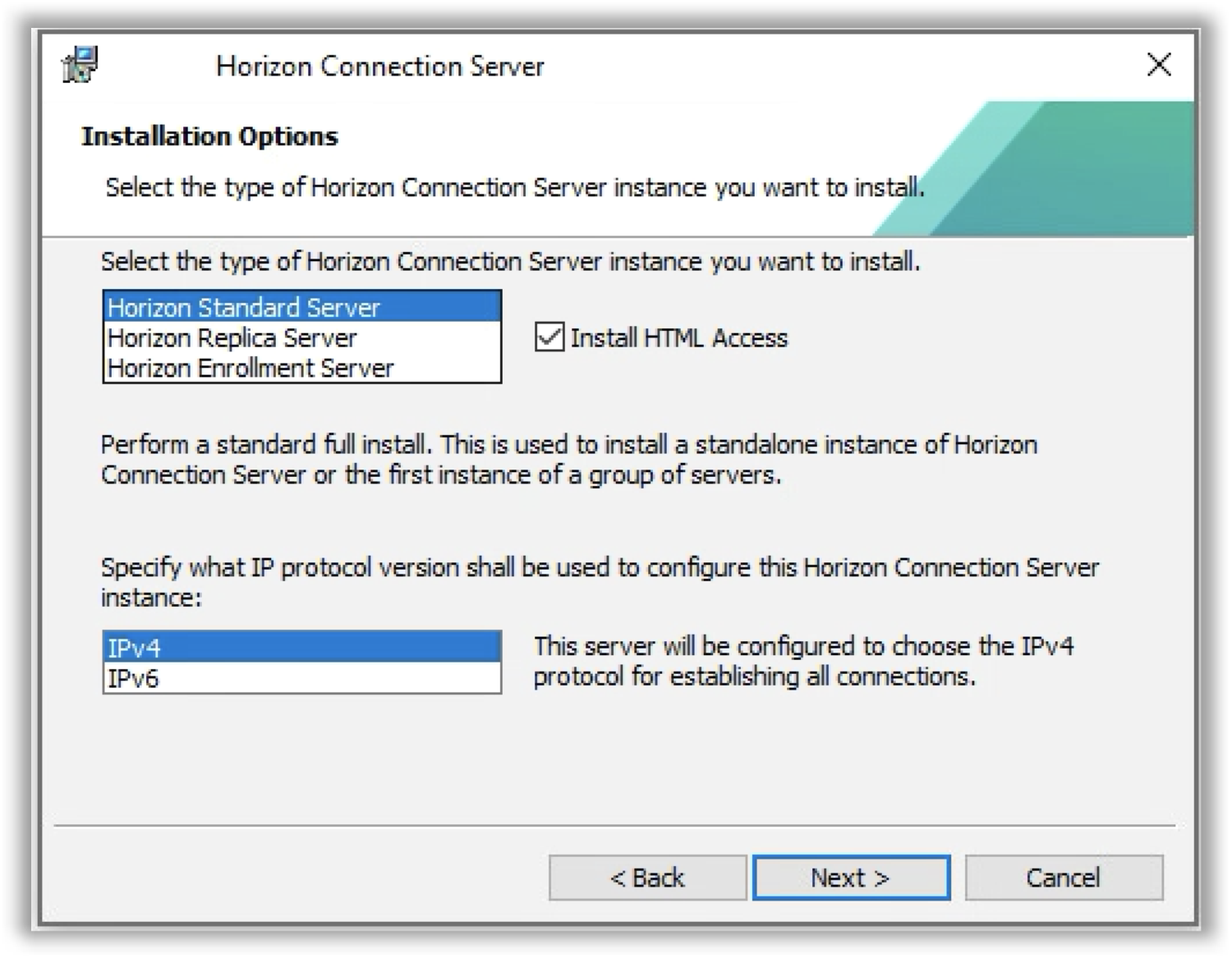
Task: Click the installer icon in title bar
Action: (80, 65)
